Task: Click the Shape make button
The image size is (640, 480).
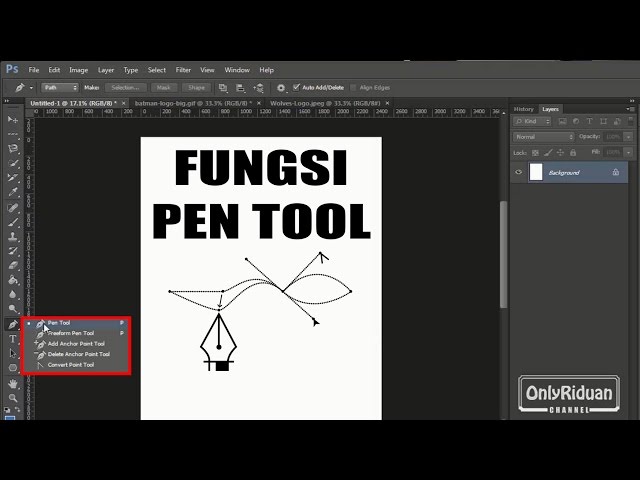Action: (196, 88)
